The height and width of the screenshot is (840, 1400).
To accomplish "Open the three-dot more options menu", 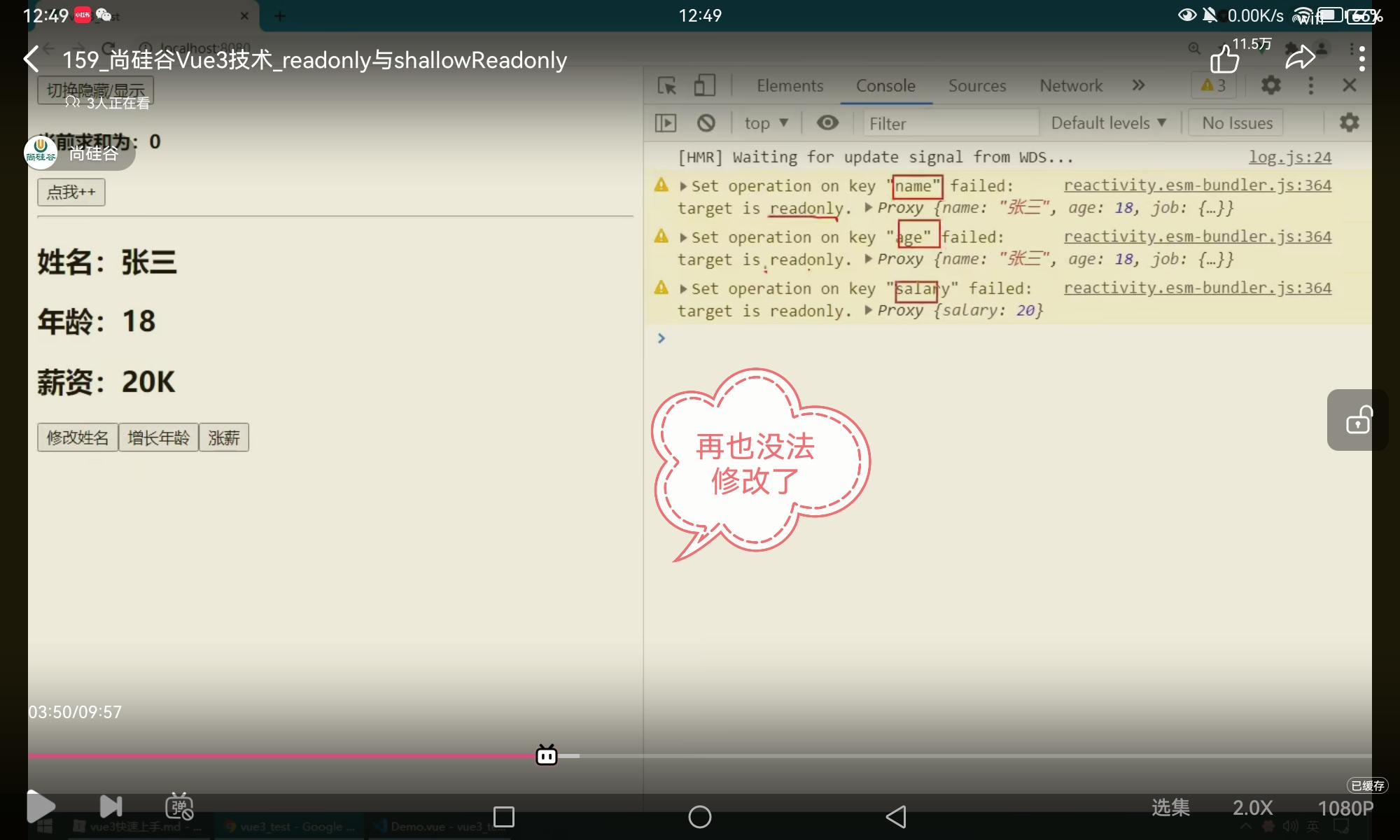I will click(1361, 59).
